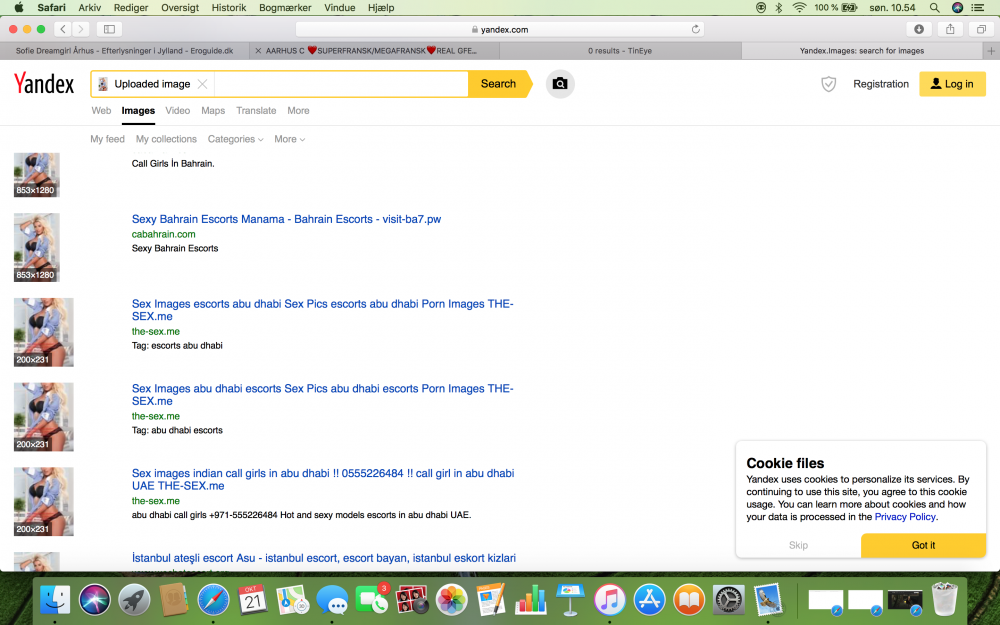1000x625 pixels.
Task: Open FaceTime from the Dock
Action: [371, 600]
